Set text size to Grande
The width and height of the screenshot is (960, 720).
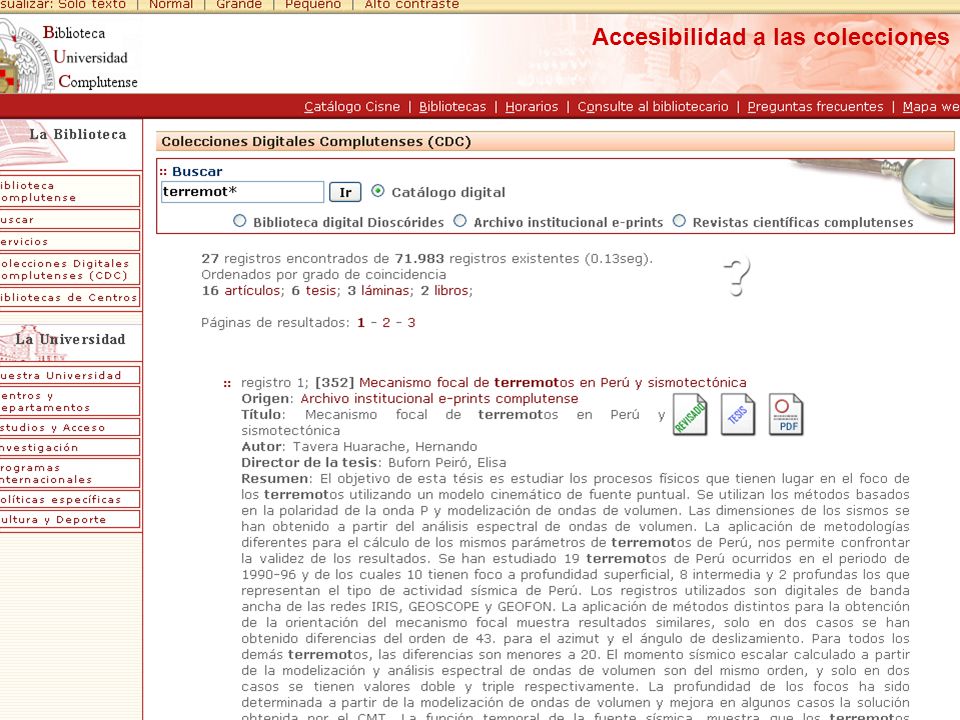(239, 5)
